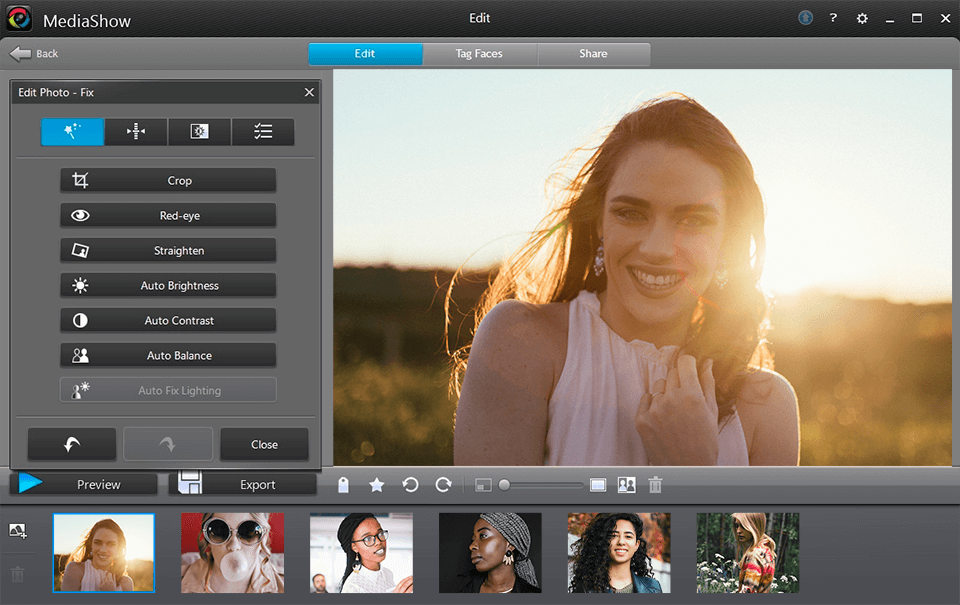The height and width of the screenshot is (605, 960).
Task: Select the magic wand Fix tab
Action: 72,132
